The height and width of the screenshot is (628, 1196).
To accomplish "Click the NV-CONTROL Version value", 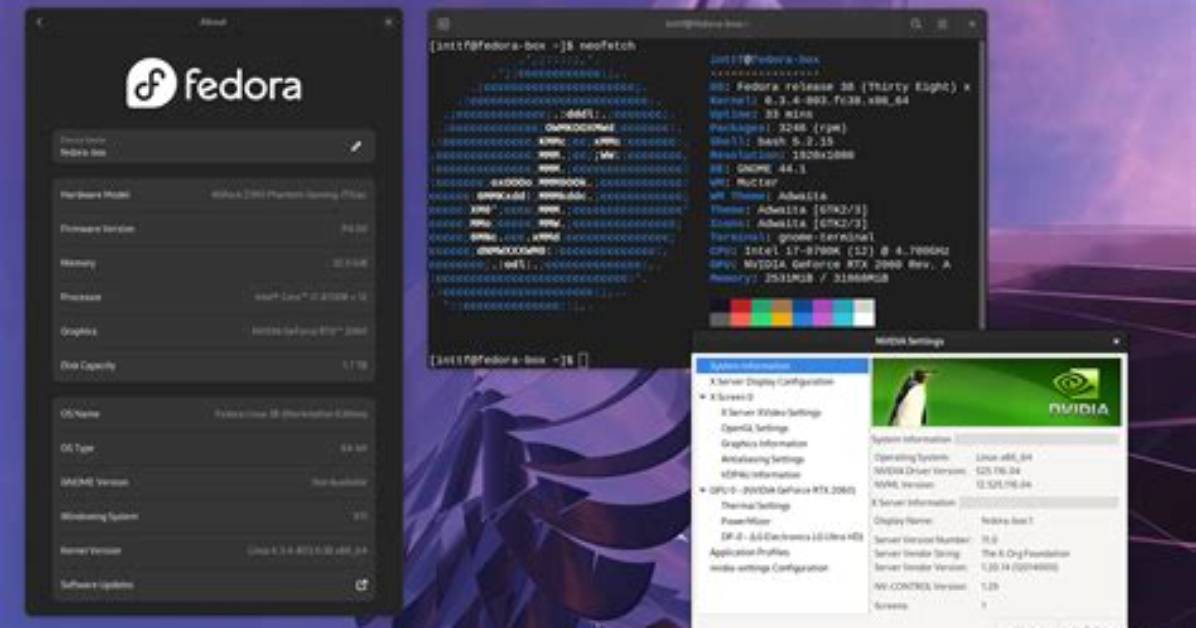I will [989, 586].
